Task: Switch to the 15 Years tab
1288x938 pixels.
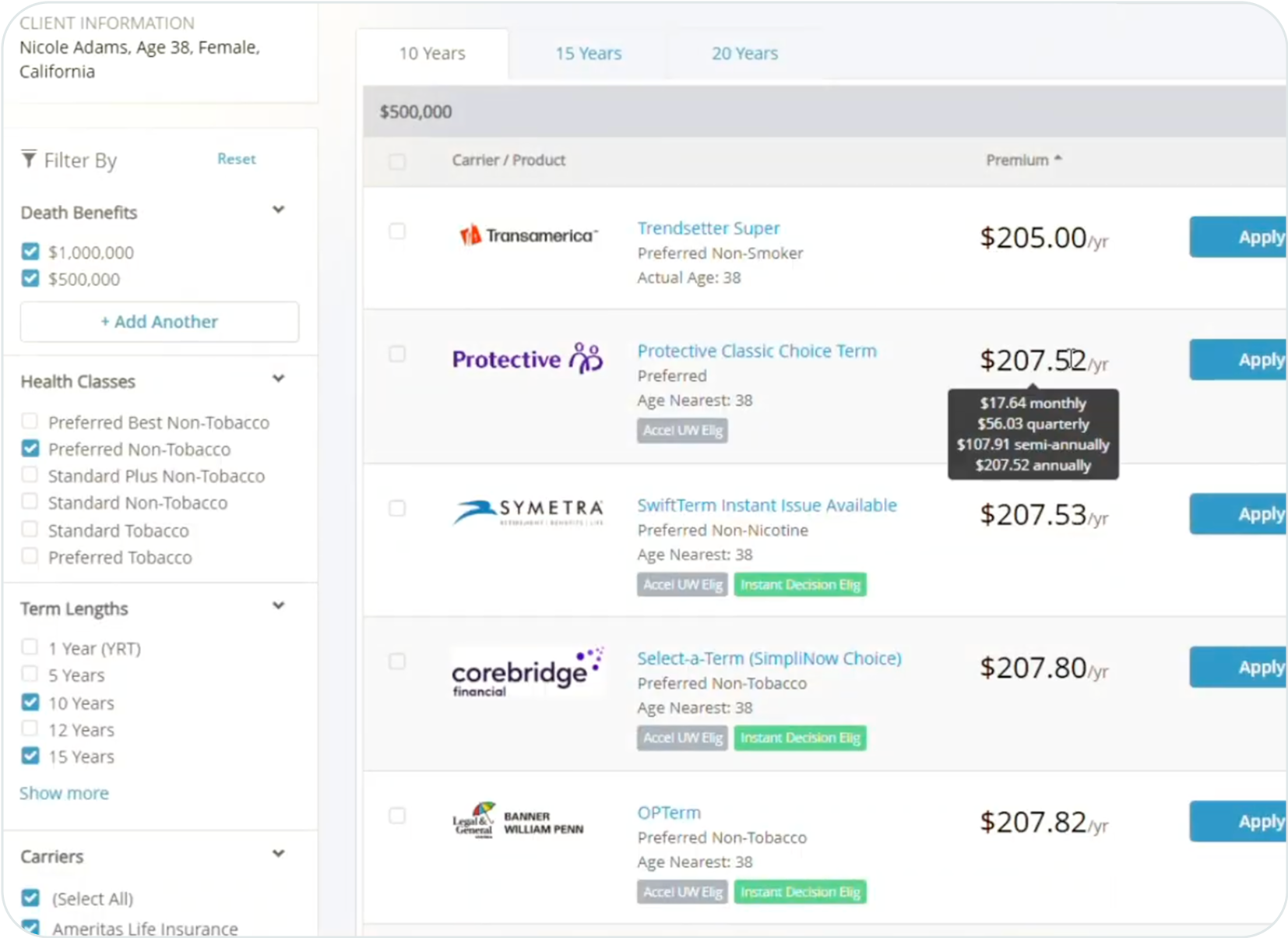Action: pyautogui.click(x=589, y=54)
